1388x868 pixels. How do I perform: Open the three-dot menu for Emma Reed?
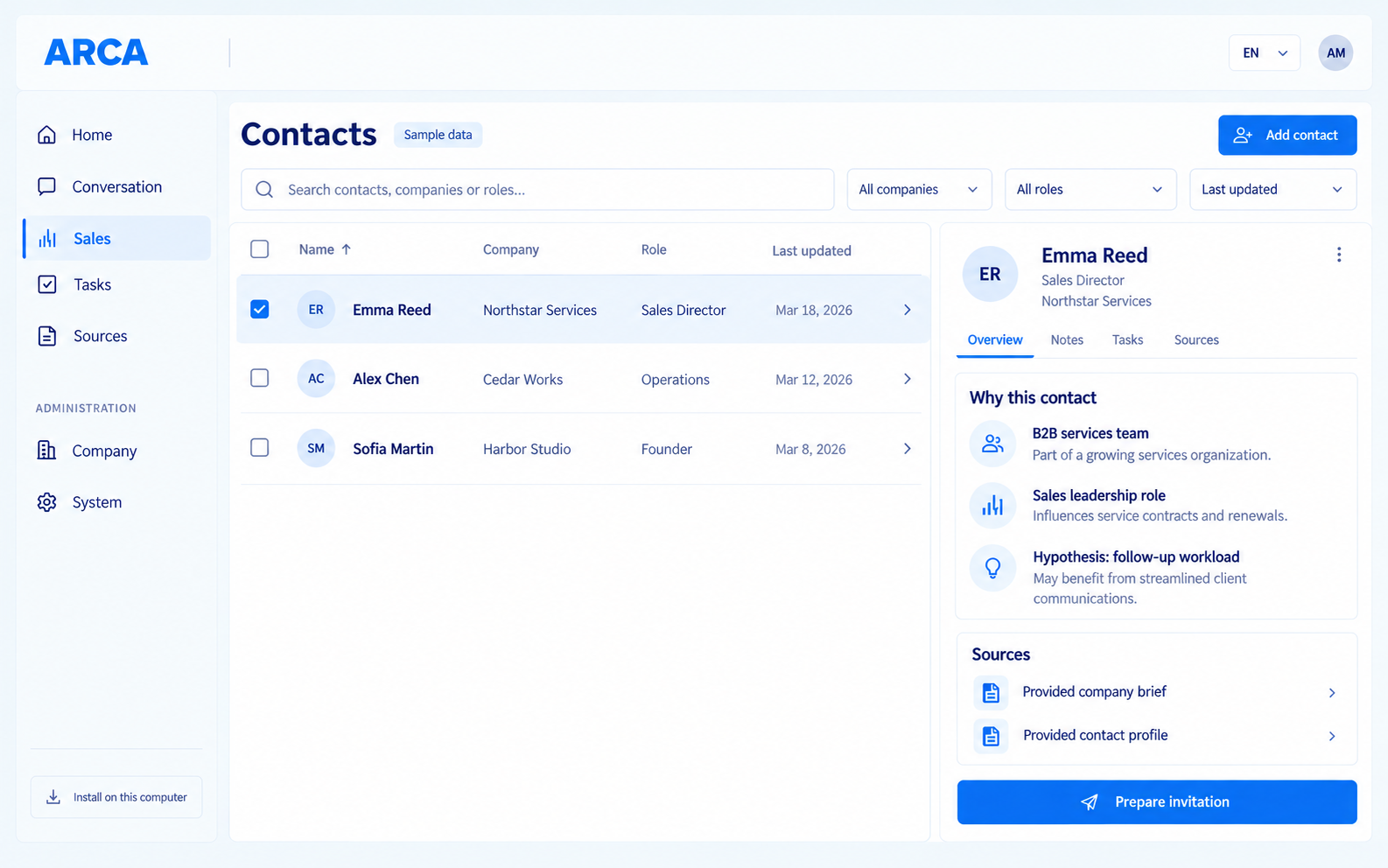1338,255
